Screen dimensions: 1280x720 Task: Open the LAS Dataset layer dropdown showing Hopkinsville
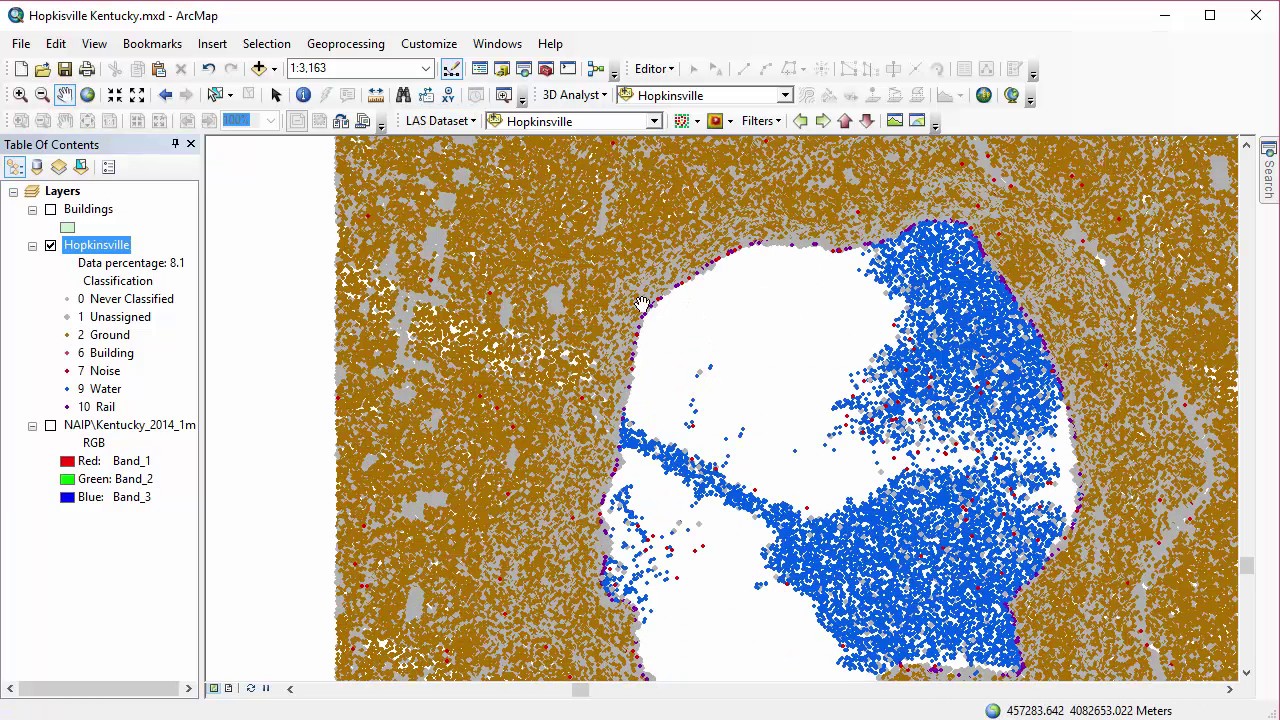click(x=654, y=121)
